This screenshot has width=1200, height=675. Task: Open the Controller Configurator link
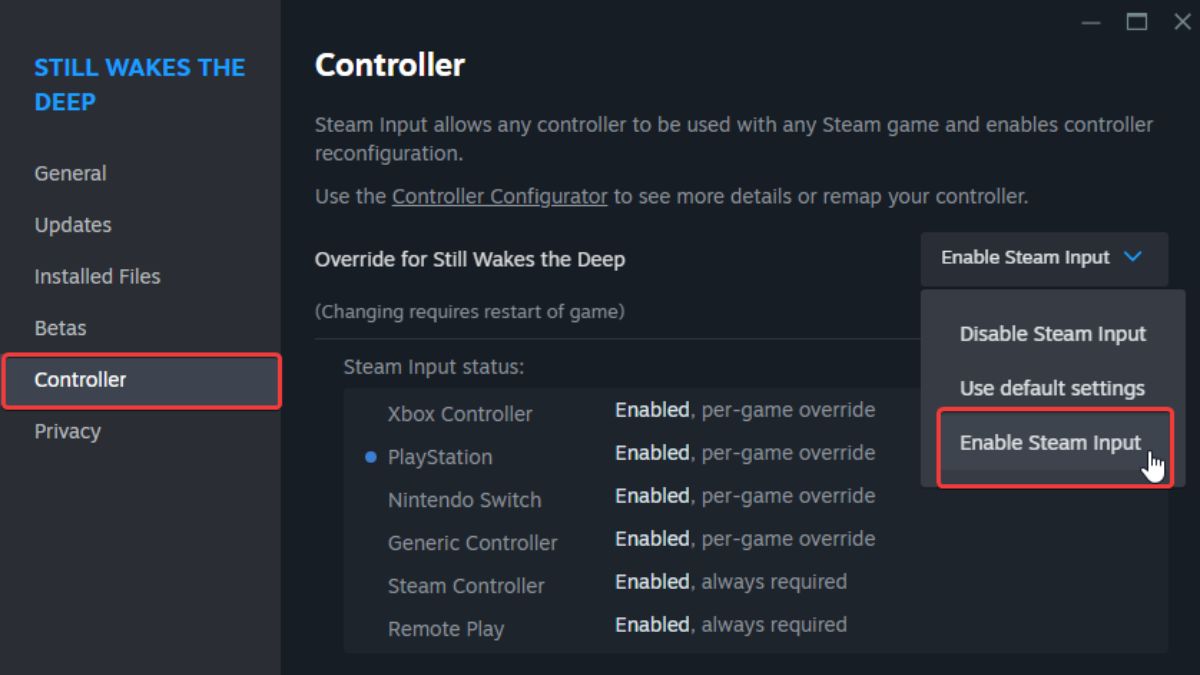(x=500, y=197)
